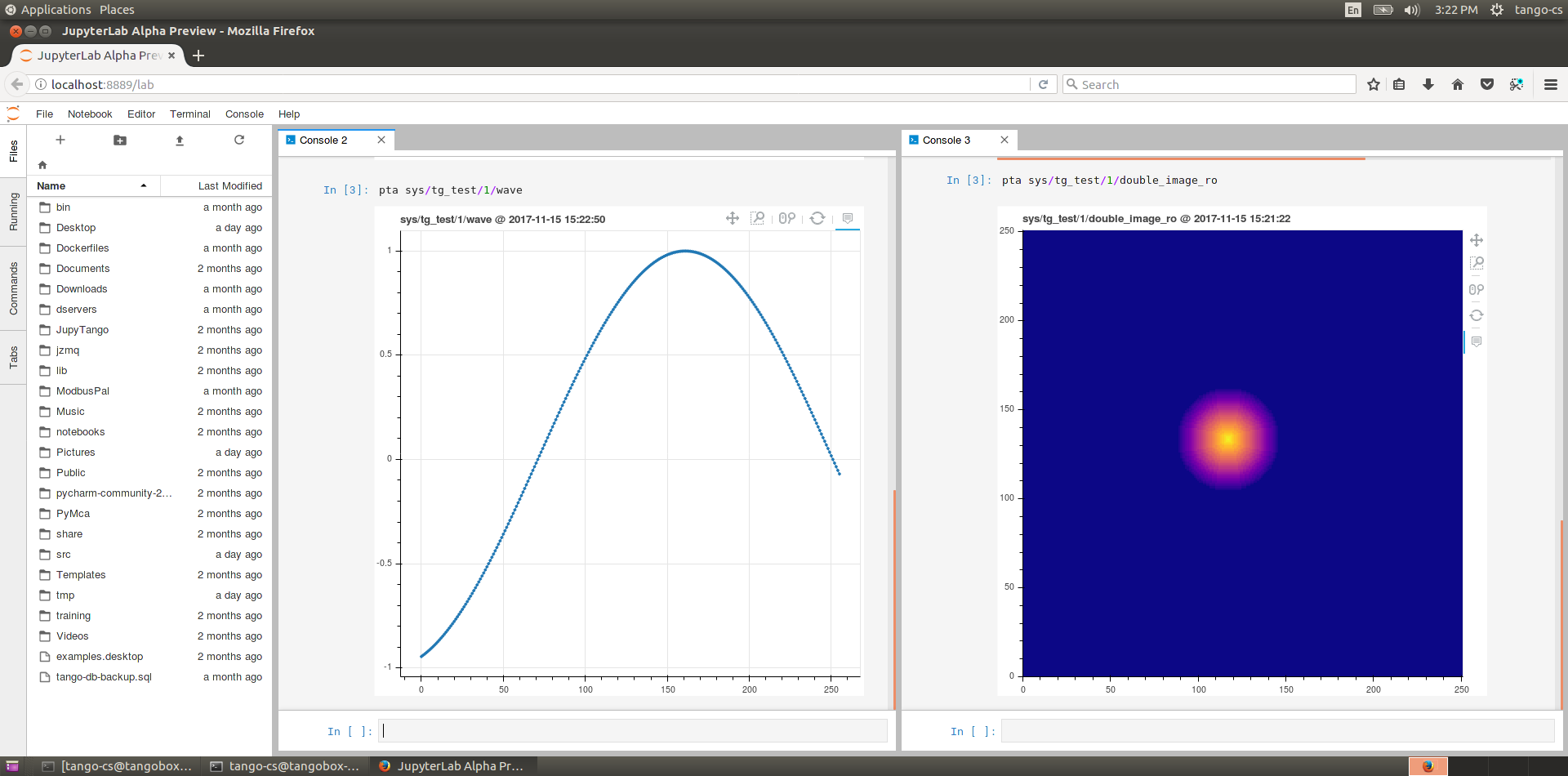Focus the Console 2 input cell

(633, 731)
